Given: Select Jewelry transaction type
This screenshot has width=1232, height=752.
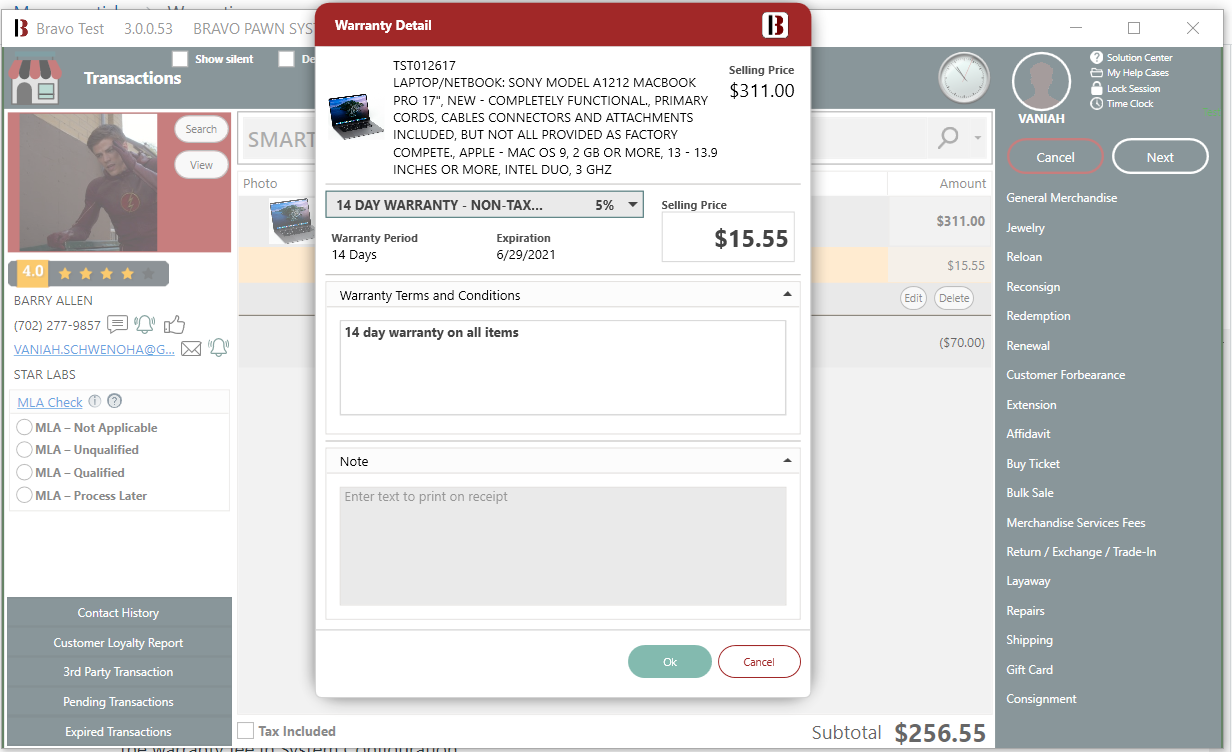Looking at the screenshot, I should click(1025, 228).
